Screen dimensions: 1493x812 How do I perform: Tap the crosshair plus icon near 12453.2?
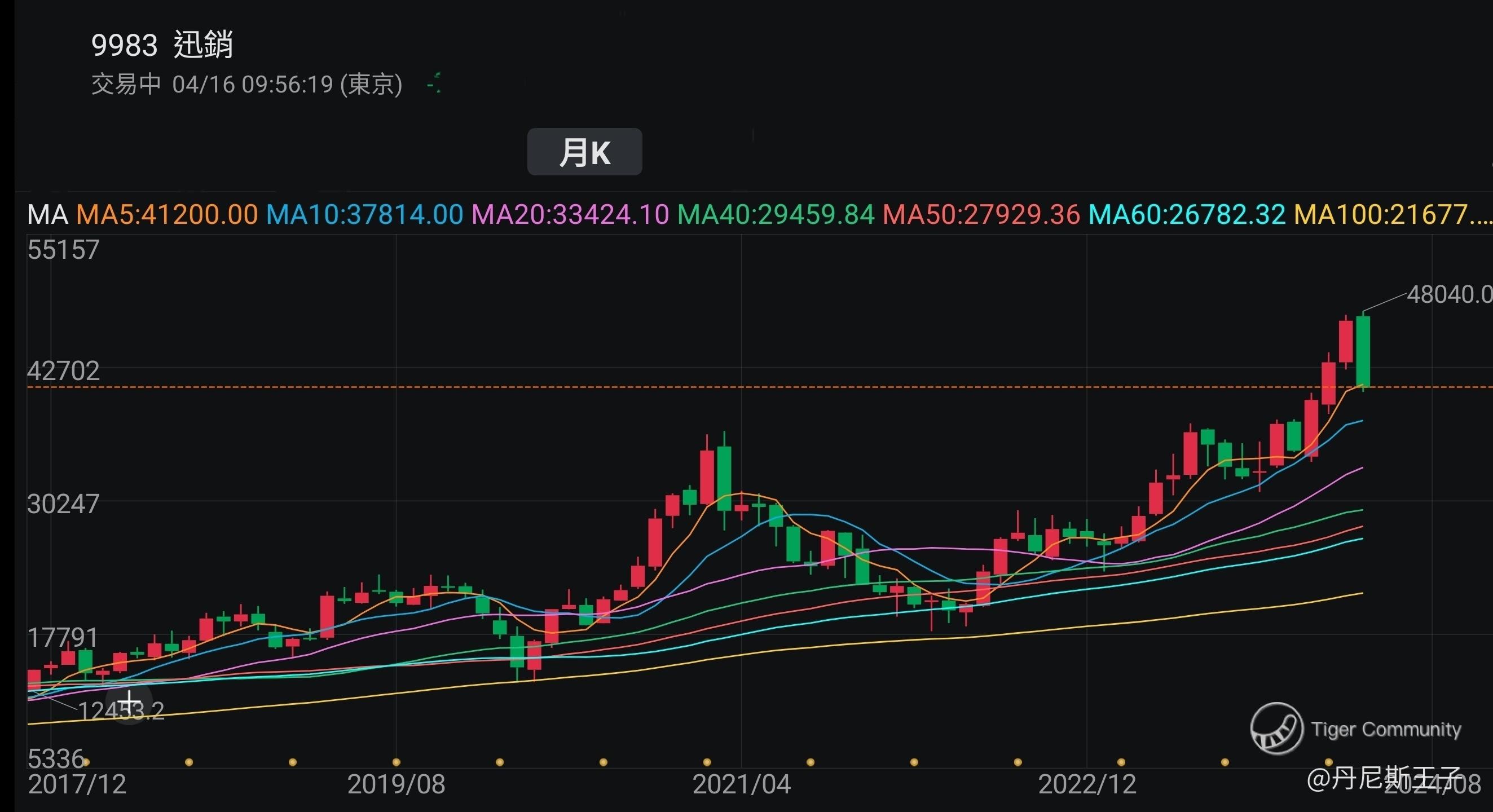coord(129,703)
